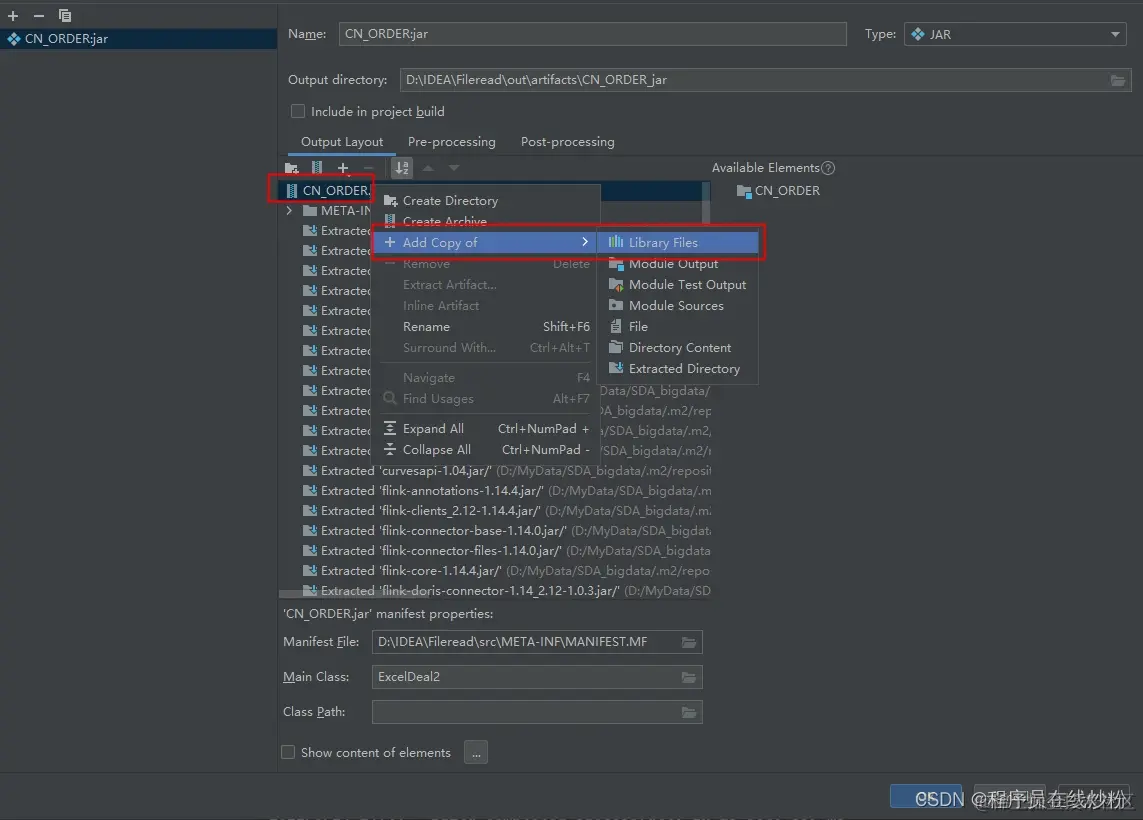
Task: Select Module Sources in submenu
Action: 678,305
